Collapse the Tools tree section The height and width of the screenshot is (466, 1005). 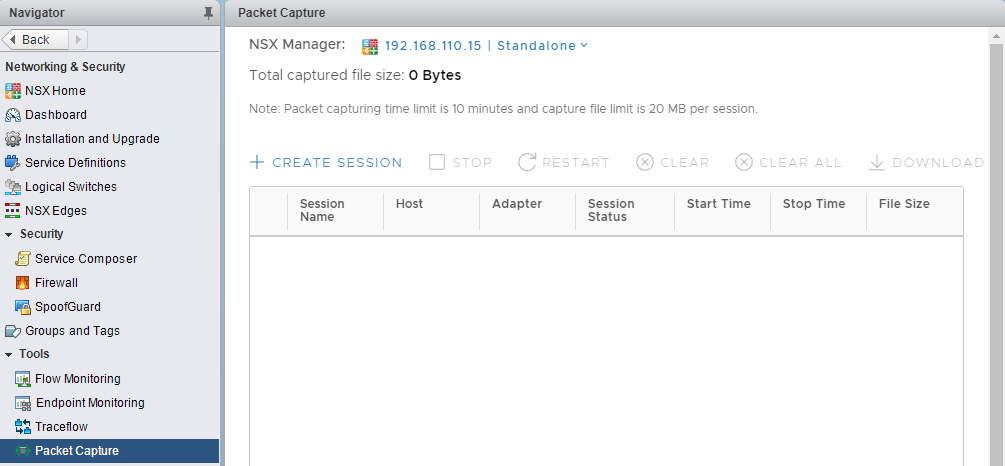(9, 355)
